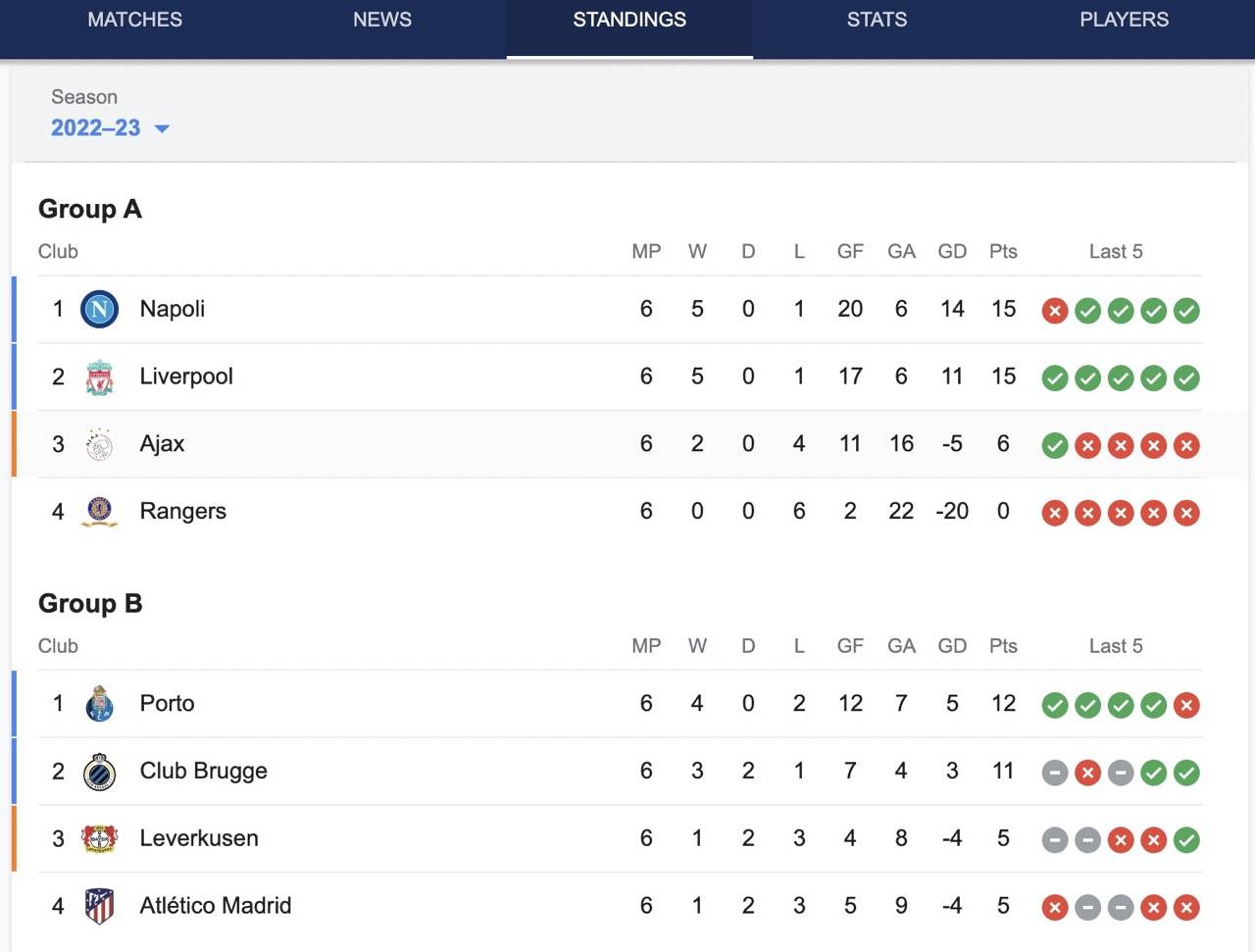1255x952 pixels.
Task: Go to the Stats tab
Action: coord(877,20)
